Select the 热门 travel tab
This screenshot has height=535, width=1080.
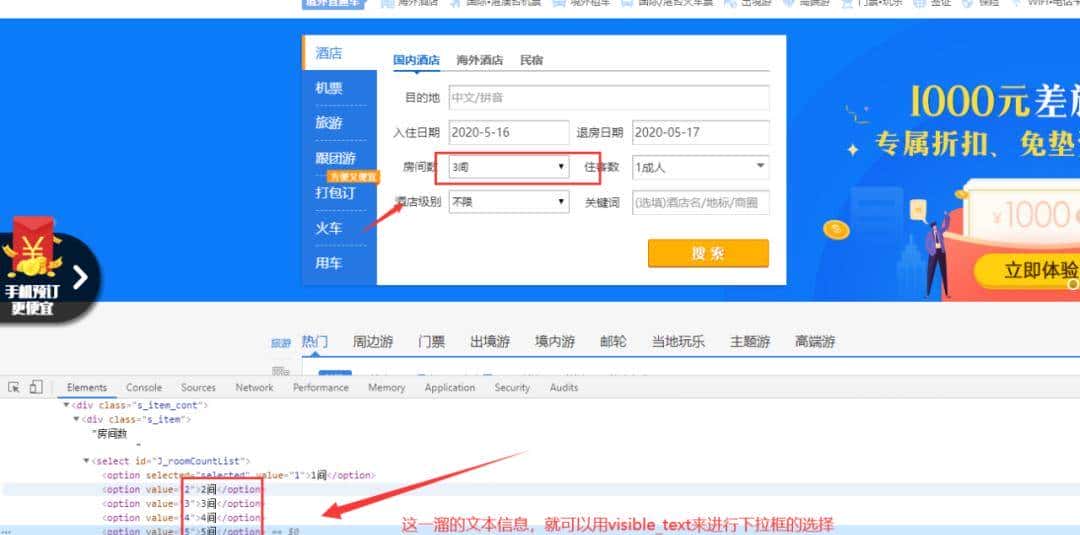315,342
